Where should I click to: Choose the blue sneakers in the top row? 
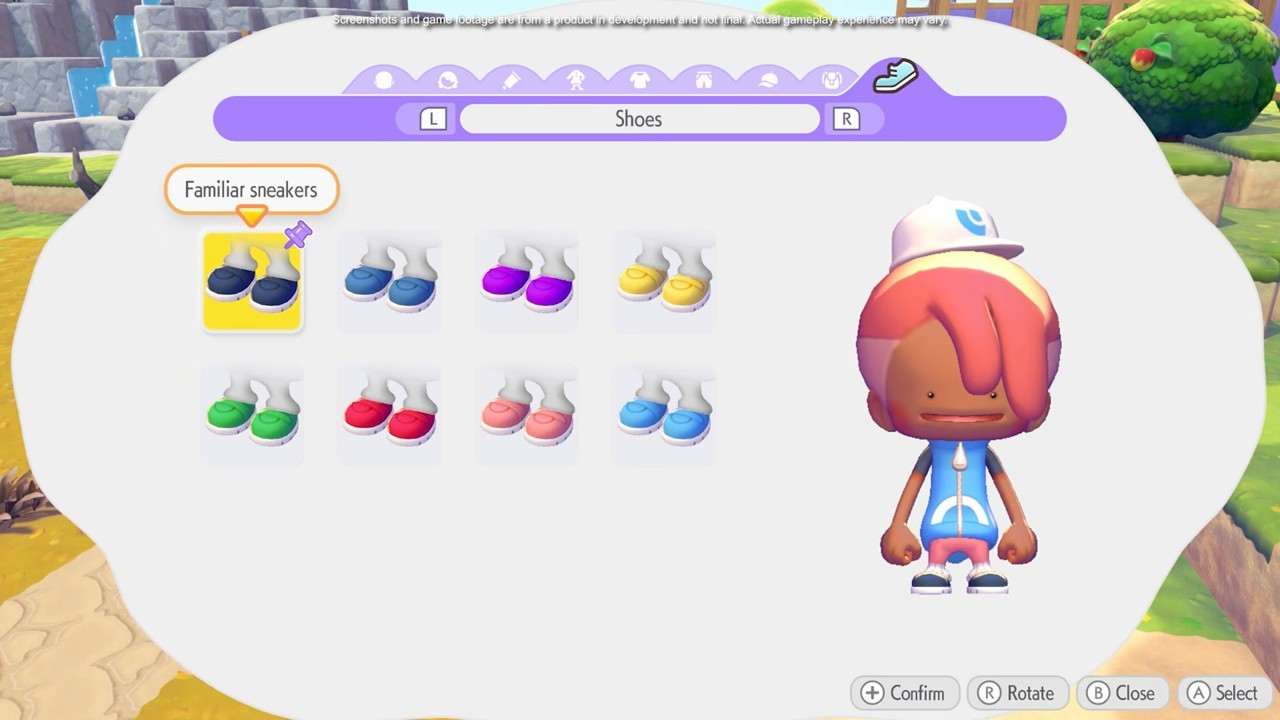389,282
